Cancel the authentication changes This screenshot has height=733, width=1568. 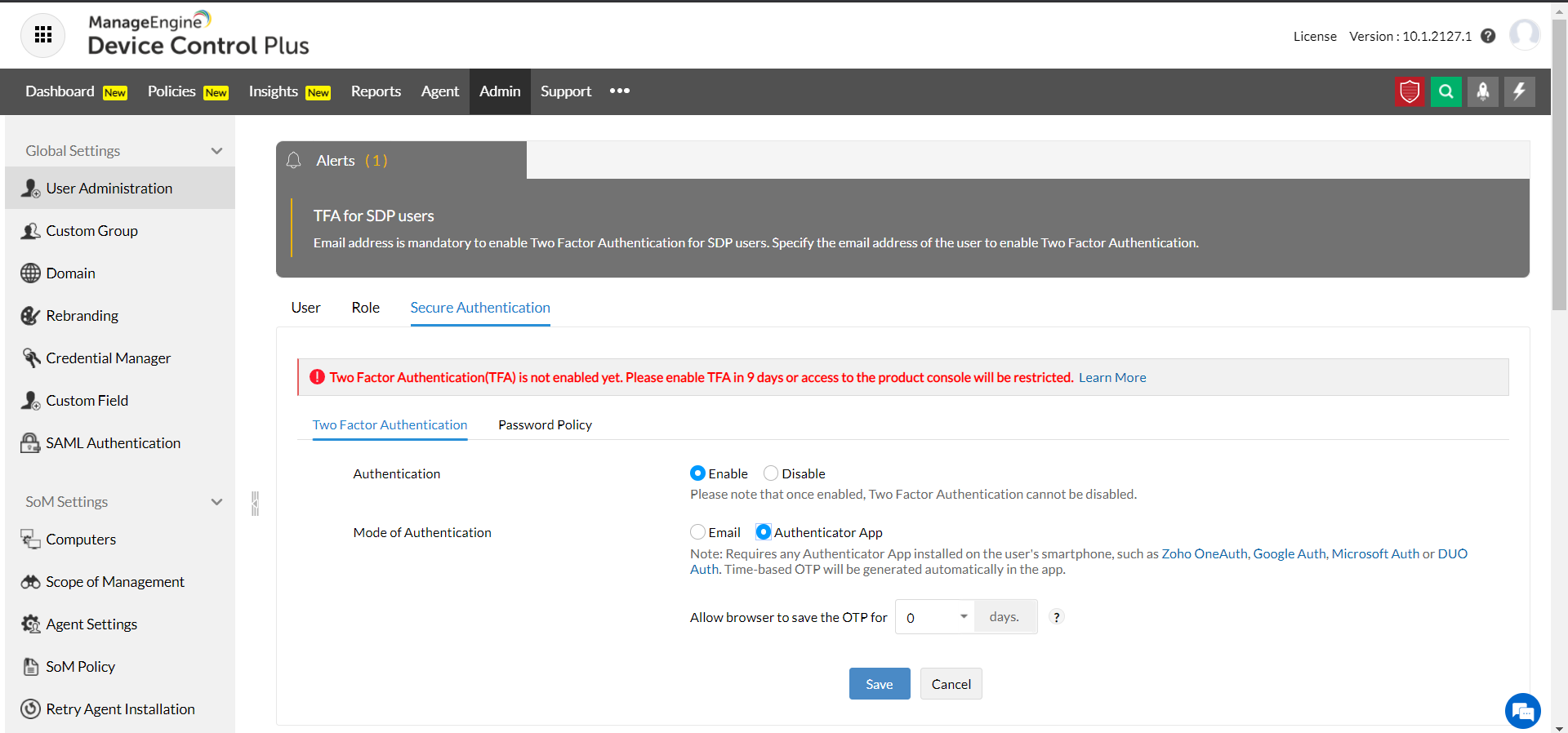tap(951, 684)
